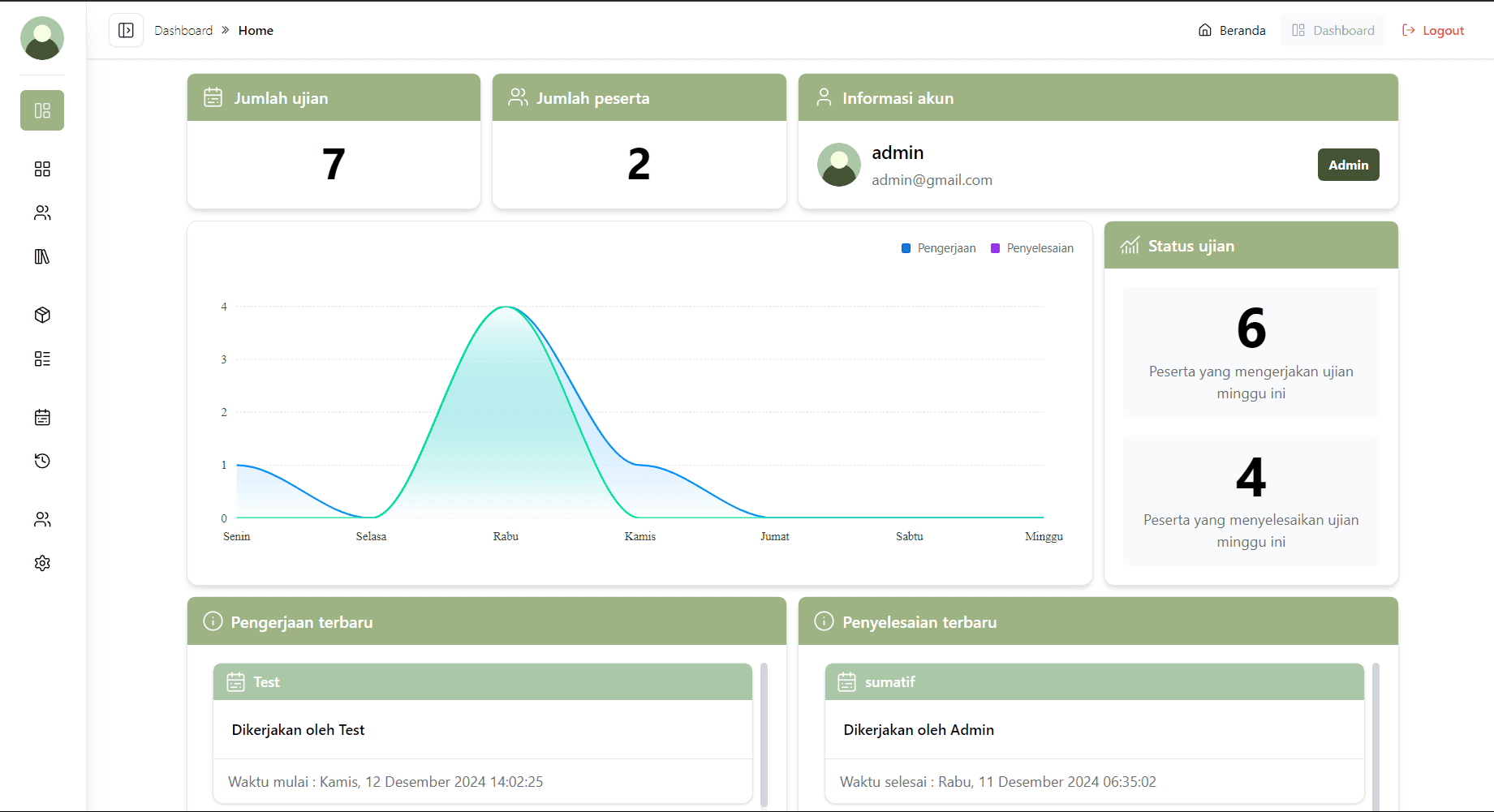
Task: Click the Dashboard breadcrumb link
Action: [x=183, y=30]
